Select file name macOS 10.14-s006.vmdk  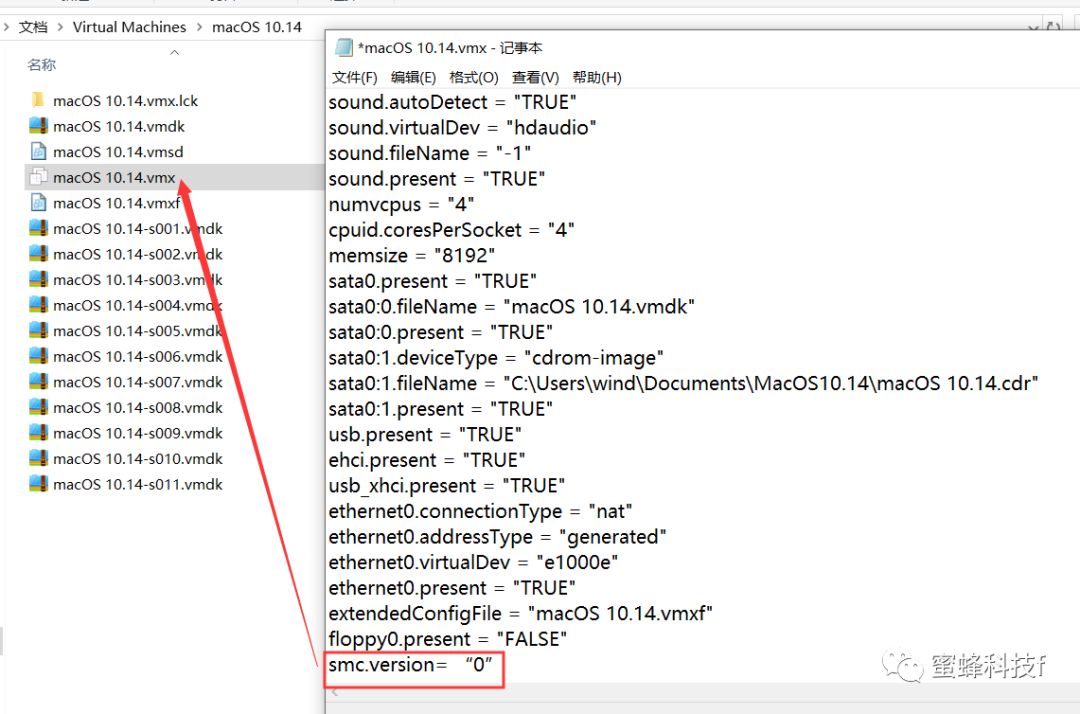[138, 356]
